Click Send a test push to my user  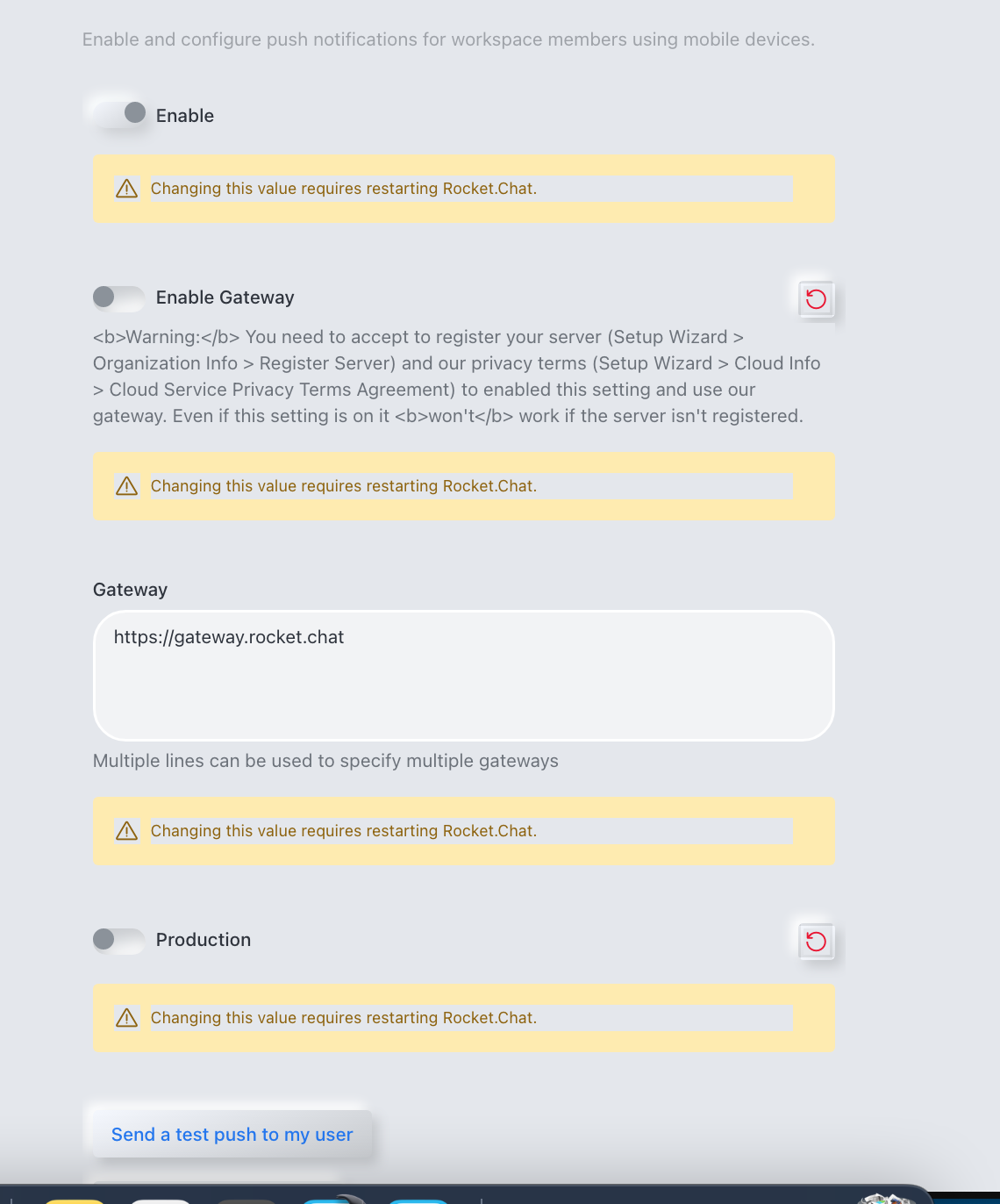click(231, 1134)
